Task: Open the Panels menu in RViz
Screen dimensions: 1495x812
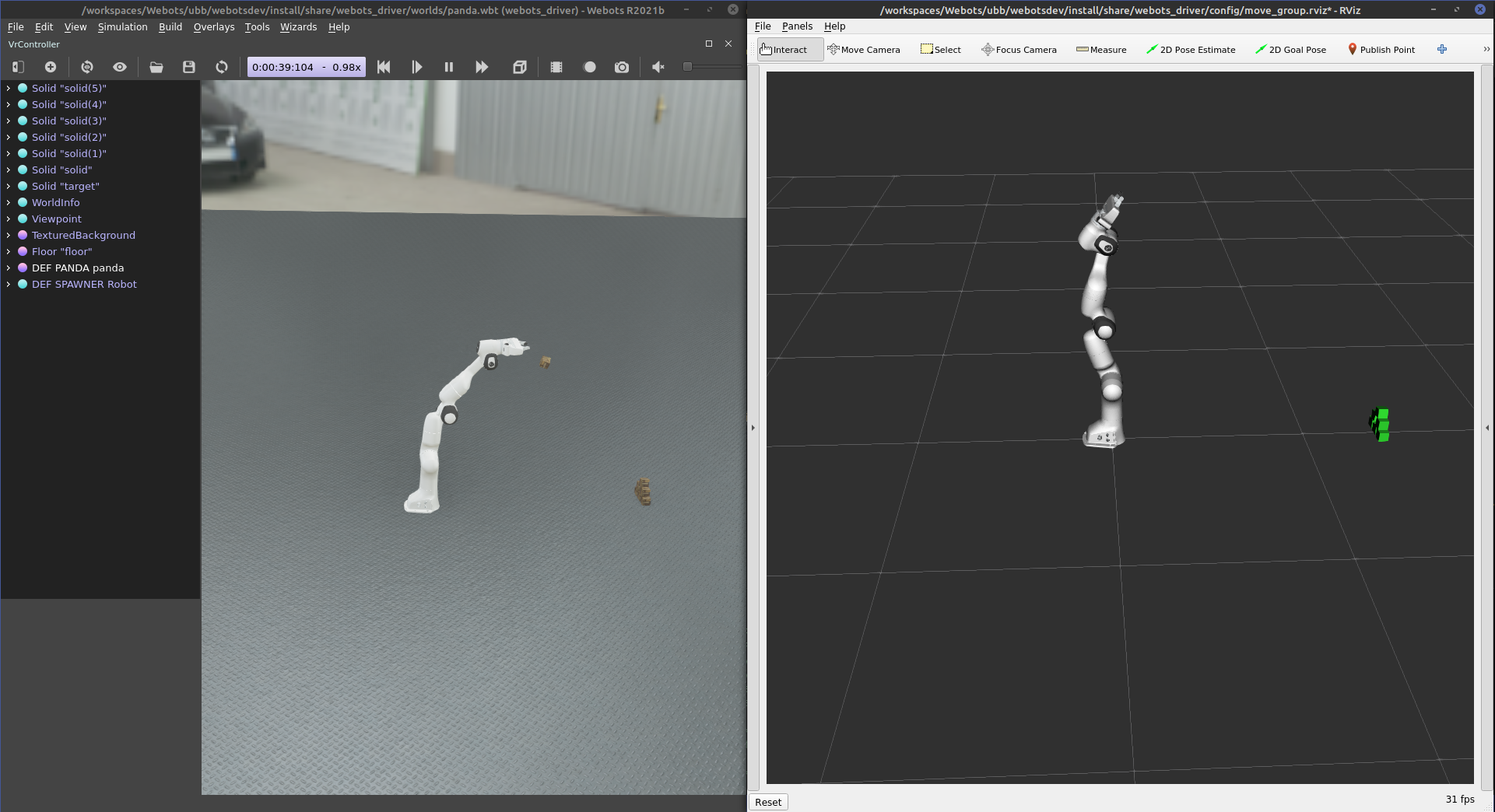Action: pyautogui.click(x=797, y=26)
